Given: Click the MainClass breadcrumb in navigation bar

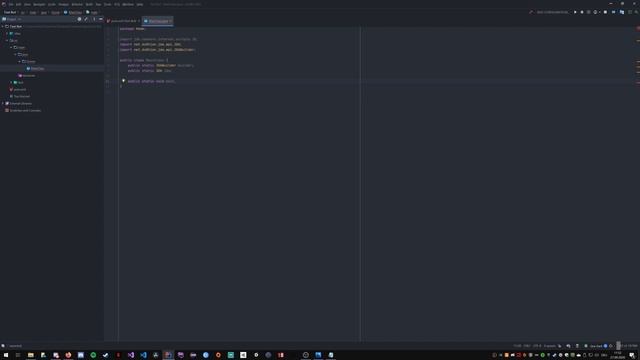Looking at the screenshot, I should (x=73, y=13).
